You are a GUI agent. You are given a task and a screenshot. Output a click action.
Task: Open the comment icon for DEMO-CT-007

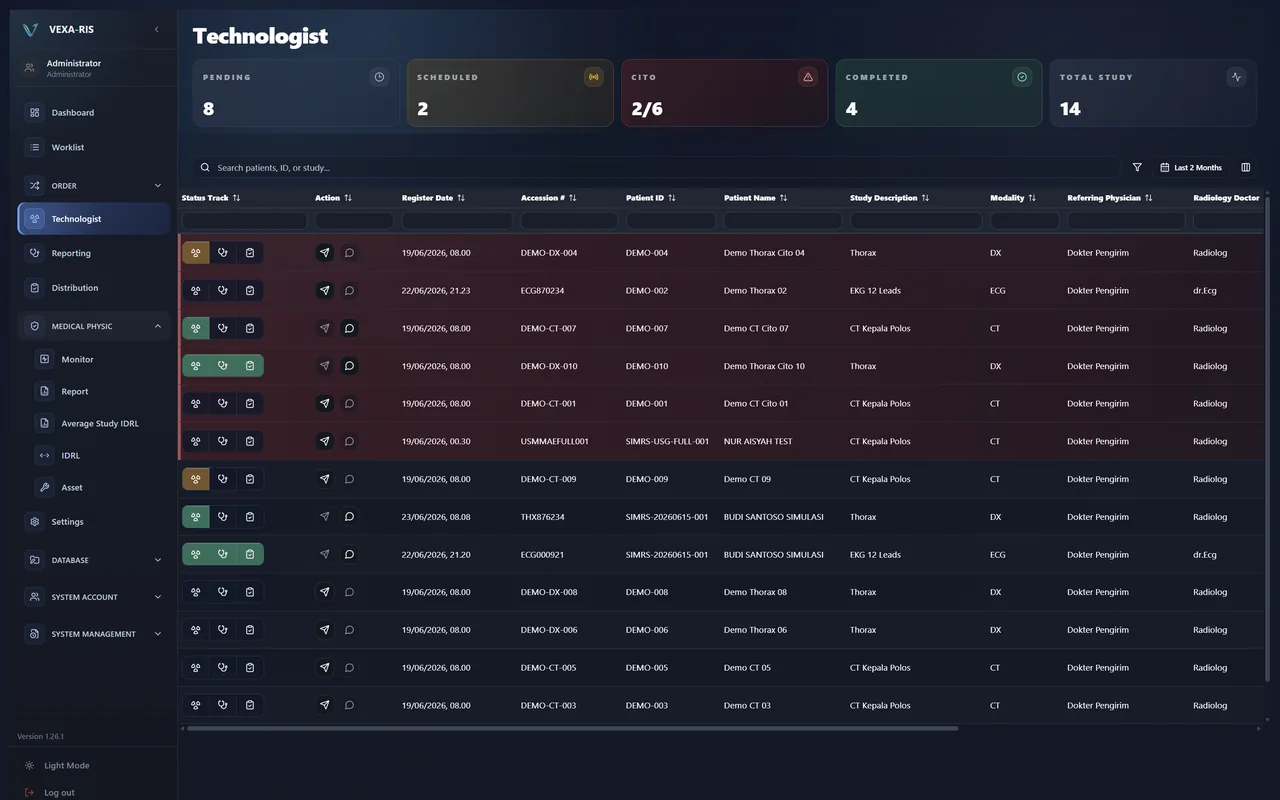pyautogui.click(x=349, y=328)
